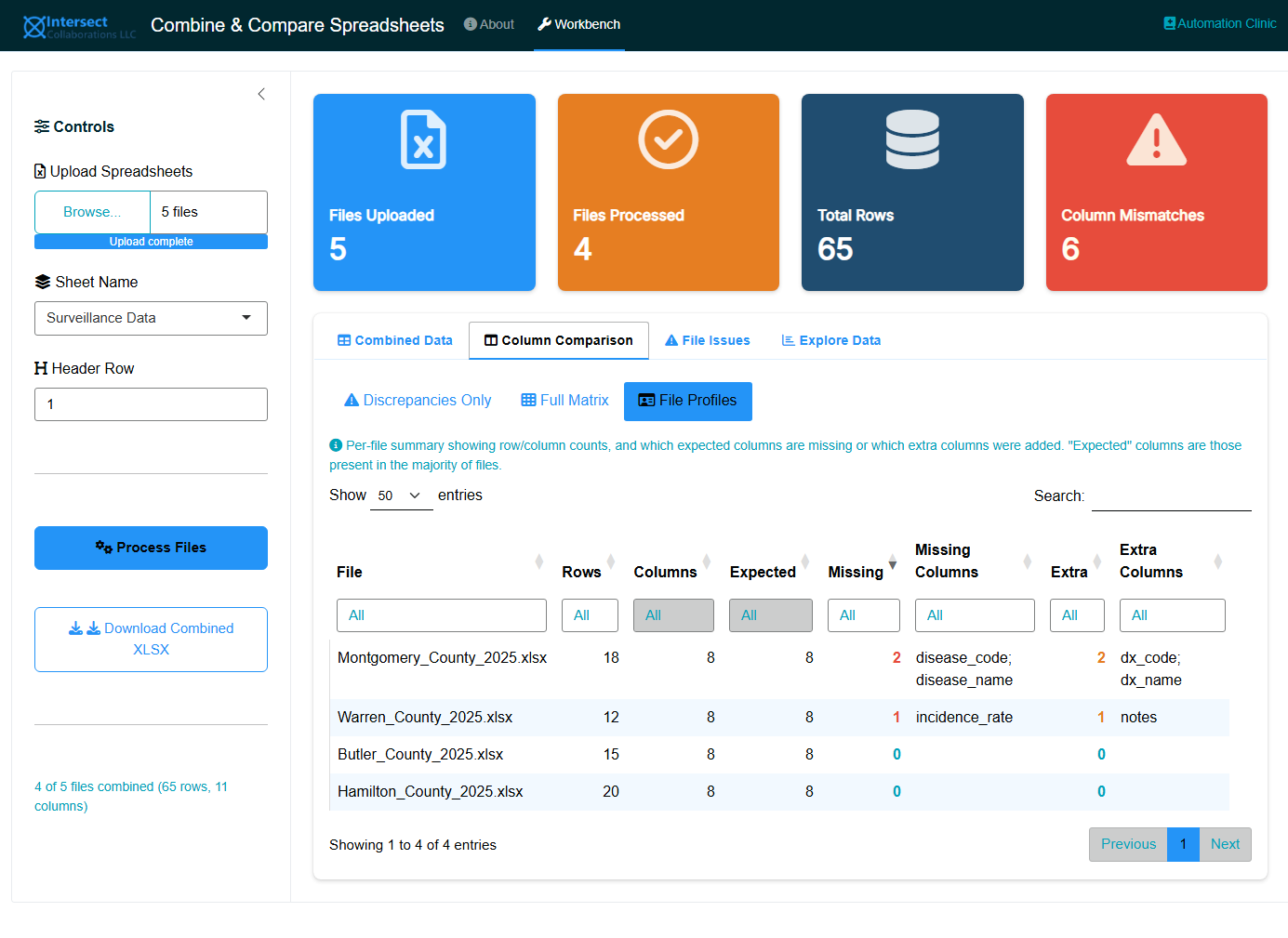Open the Show entries dropdown set to 50
Viewport: 1288px width, 938px height.
(401, 495)
